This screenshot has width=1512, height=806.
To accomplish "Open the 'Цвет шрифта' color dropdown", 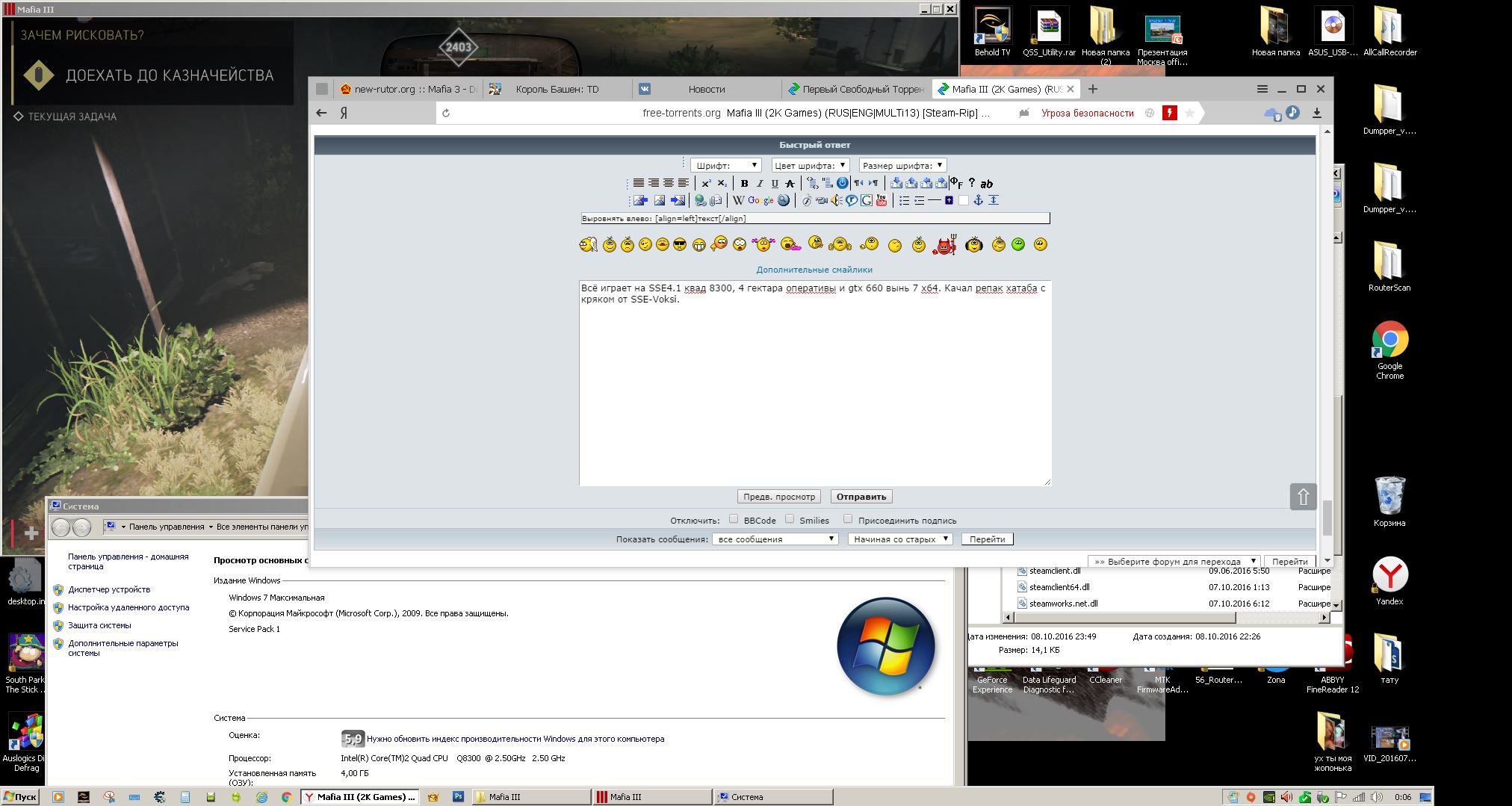I will click(811, 165).
